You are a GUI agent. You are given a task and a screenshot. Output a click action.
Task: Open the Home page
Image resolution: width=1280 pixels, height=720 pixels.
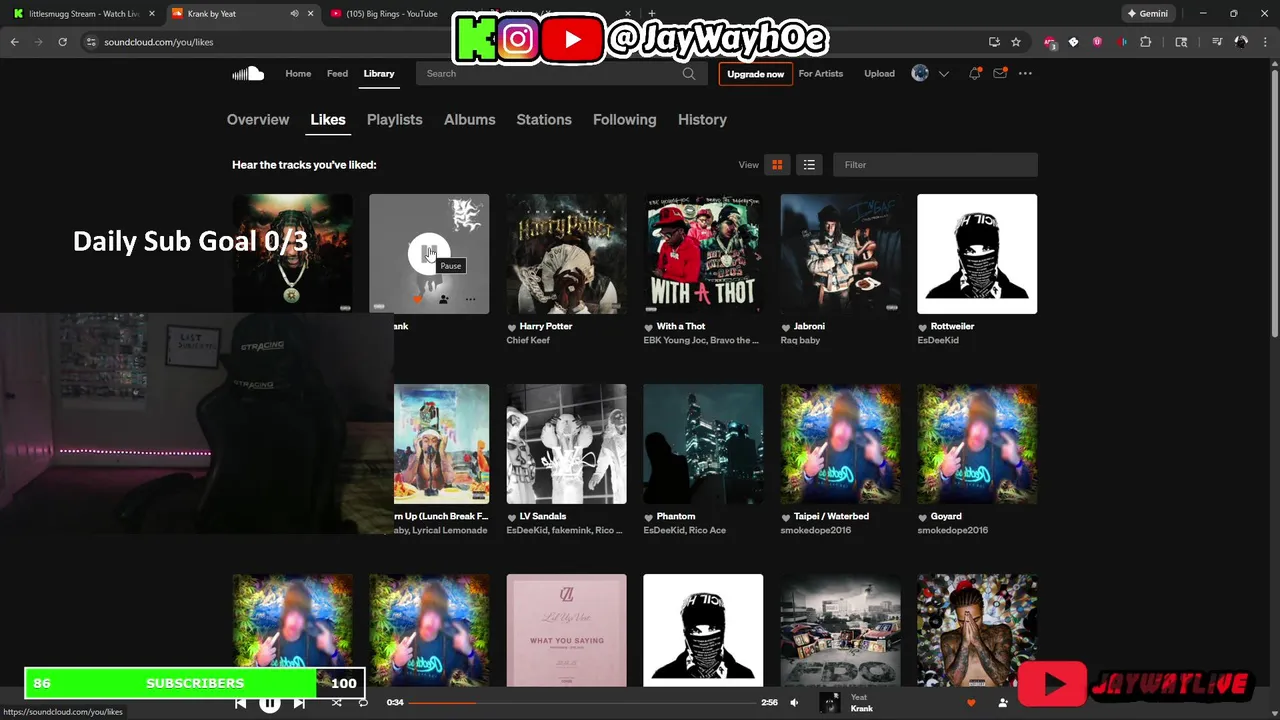[x=298, y=73]
